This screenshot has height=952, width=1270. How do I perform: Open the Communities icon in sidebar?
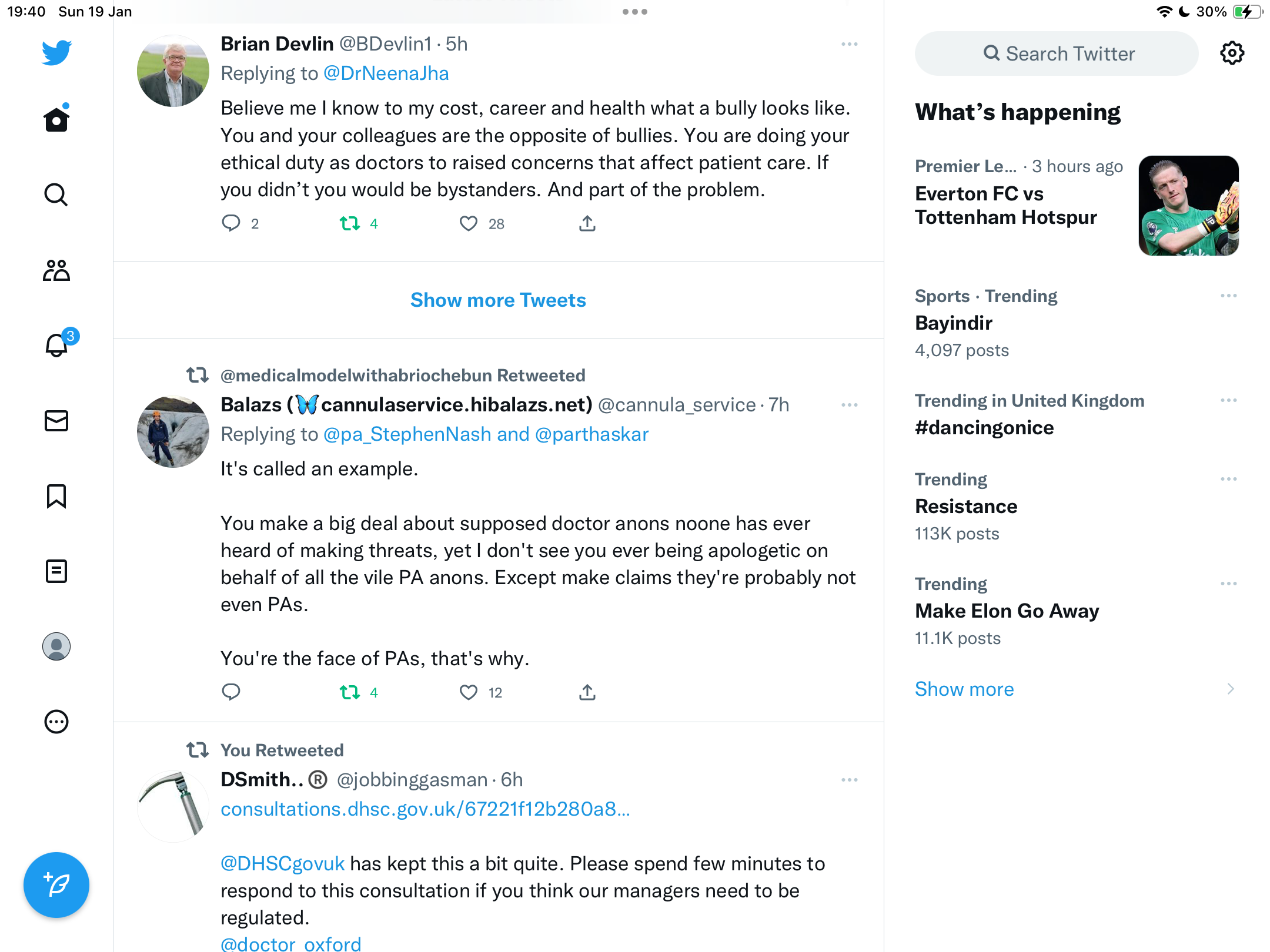(56, 270)
